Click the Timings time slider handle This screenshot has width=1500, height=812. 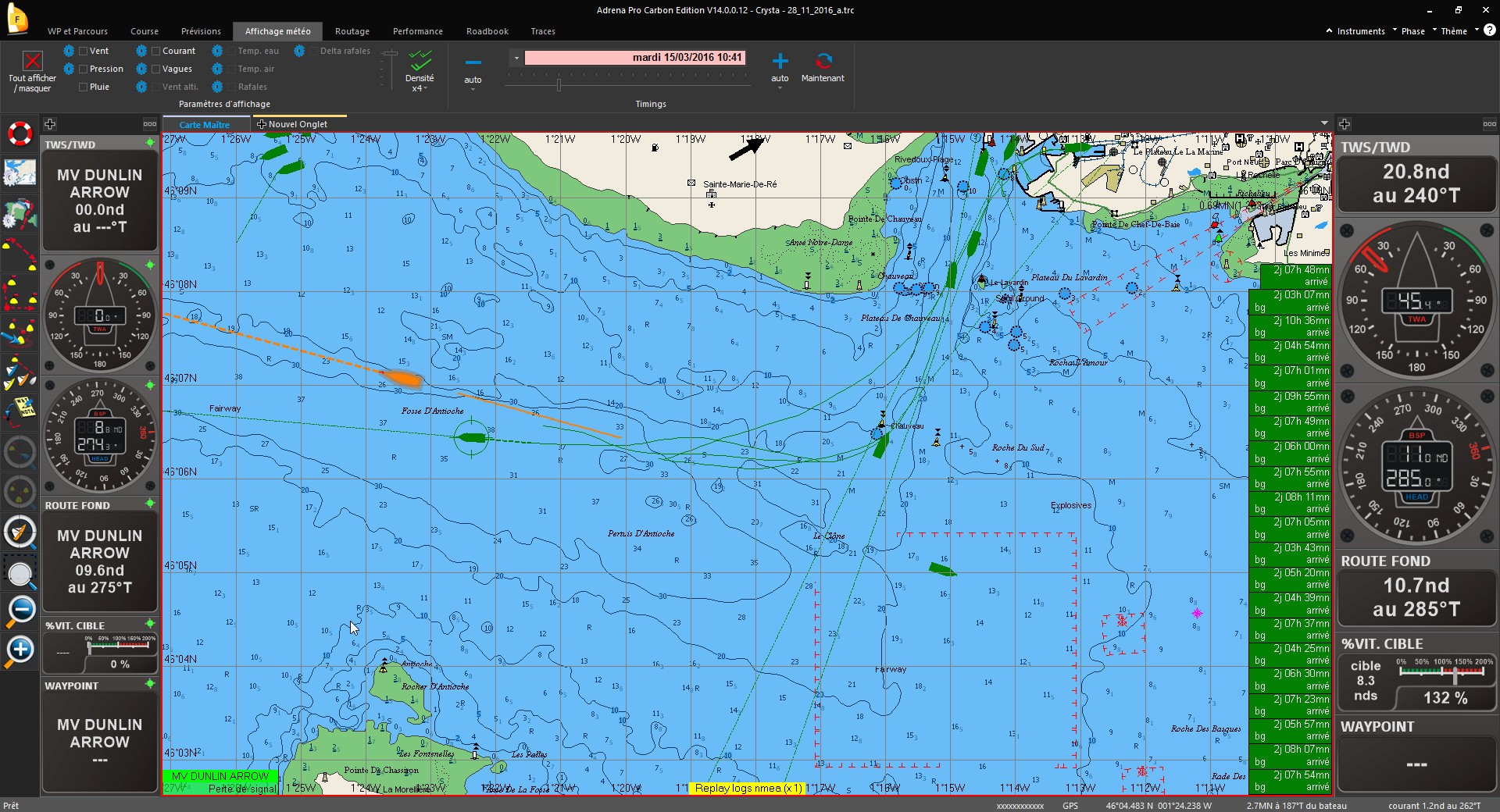(559, 84)
